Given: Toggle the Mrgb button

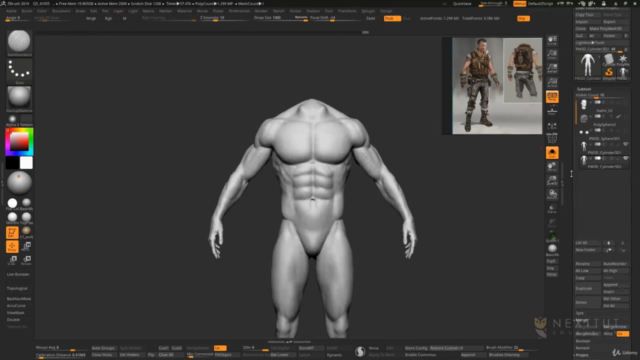Looking at the screenshot, I should click(x=91, y=18).
